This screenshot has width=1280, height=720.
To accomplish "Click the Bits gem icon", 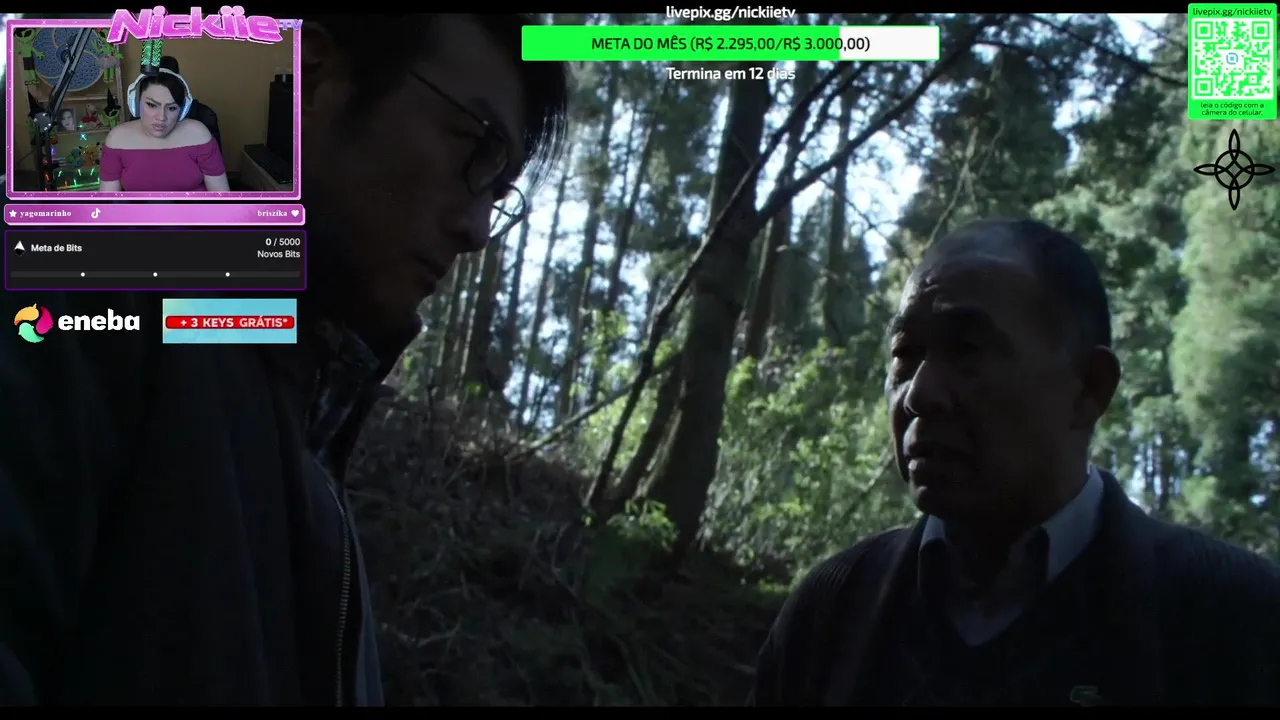I will tap(19, 246).
